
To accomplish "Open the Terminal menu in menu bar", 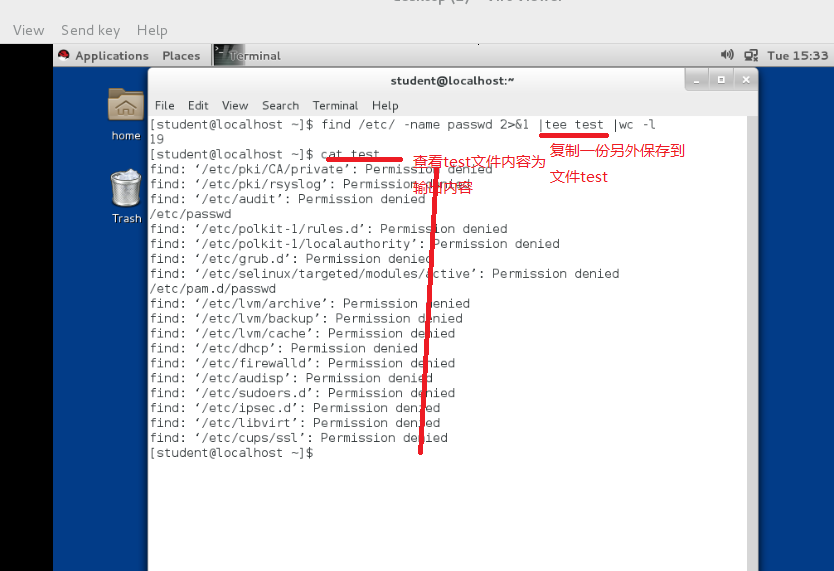I will coord(335,105).
